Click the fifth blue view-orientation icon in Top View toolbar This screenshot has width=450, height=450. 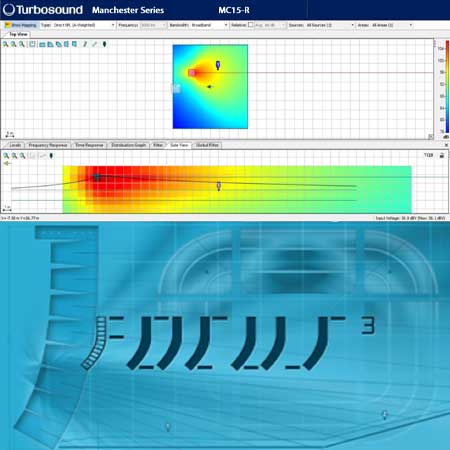pos(75,44)
